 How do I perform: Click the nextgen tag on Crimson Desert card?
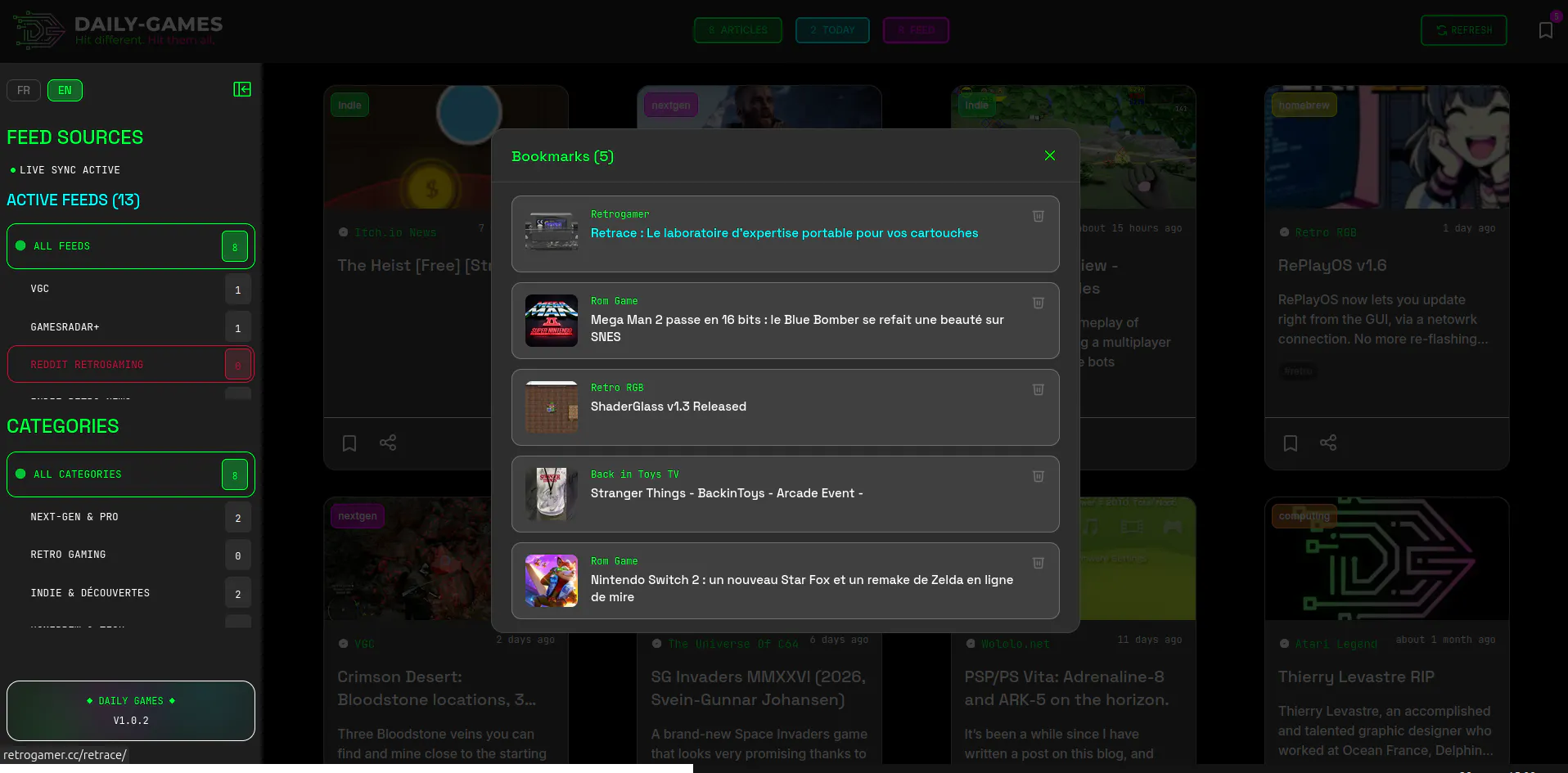358,516
